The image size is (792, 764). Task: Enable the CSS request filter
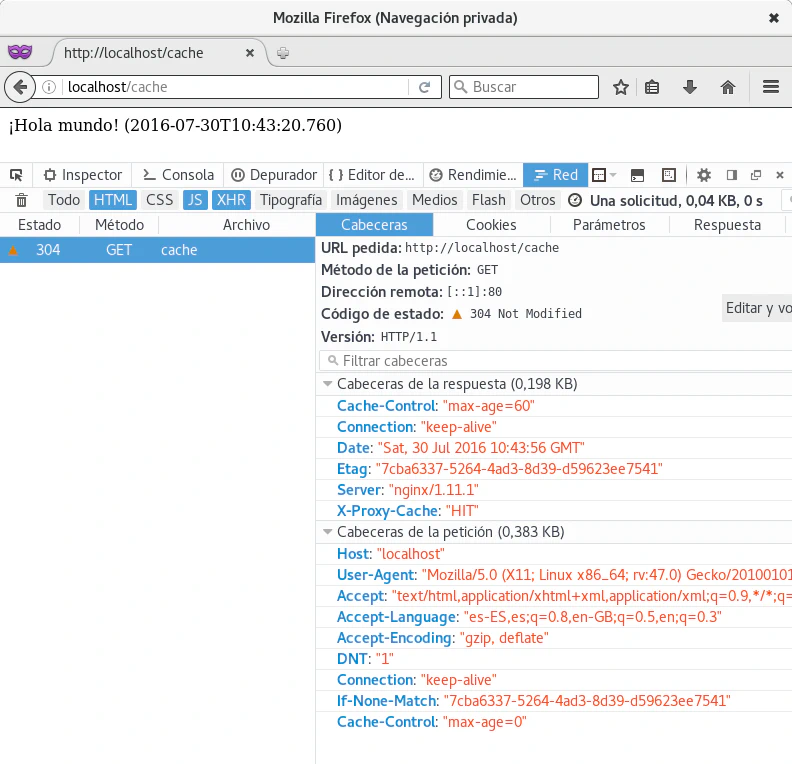[159, 200]
